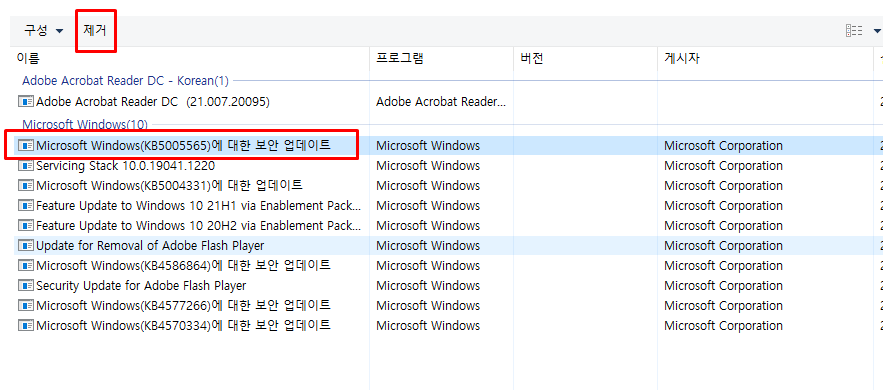Viewport: 883px width, 390px height.
Task: Select Microsoft Windows(KB5004331) update name
Action: (x=170, y=186)
